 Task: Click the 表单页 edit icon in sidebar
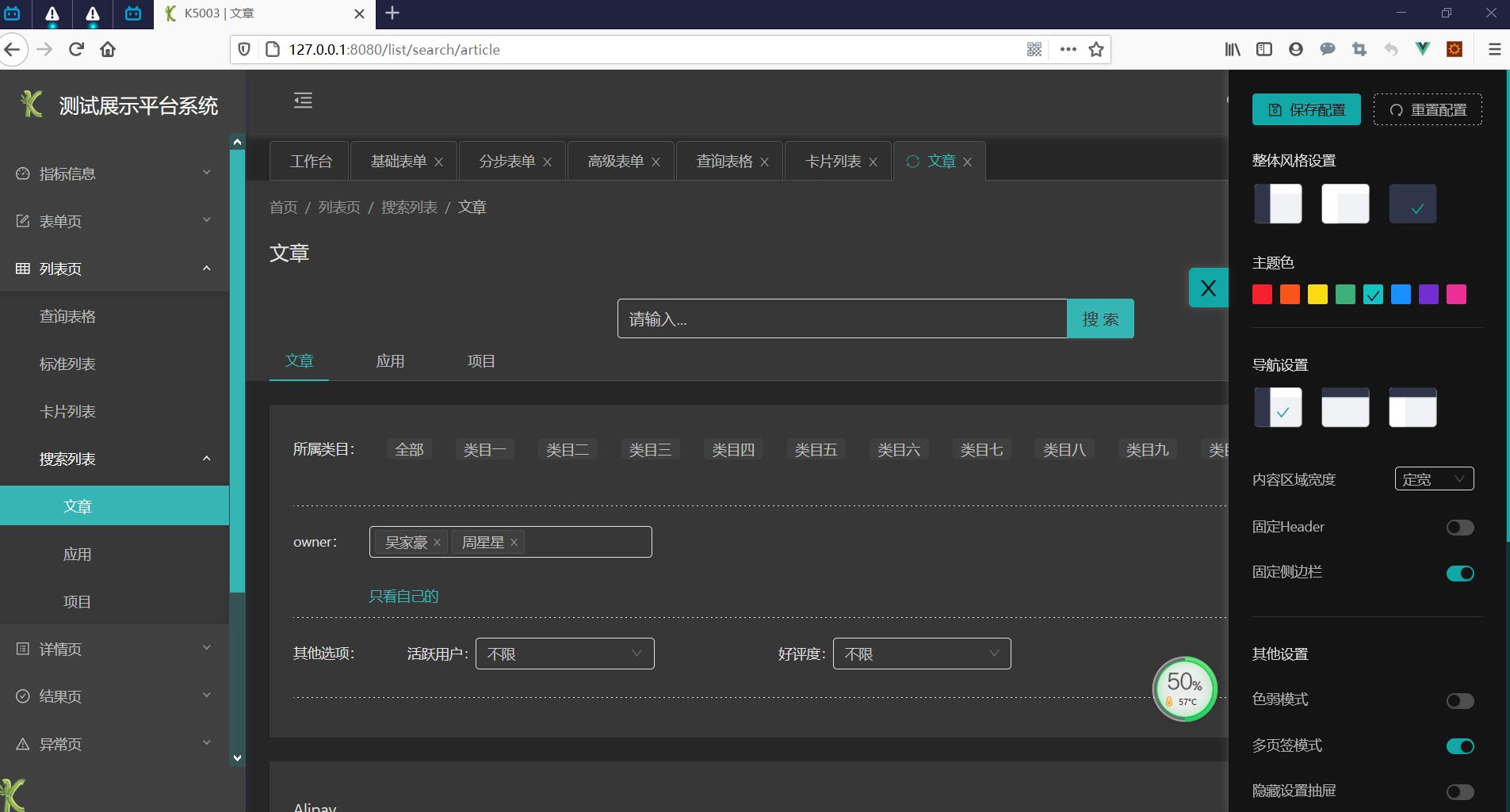tap(23, 221)
